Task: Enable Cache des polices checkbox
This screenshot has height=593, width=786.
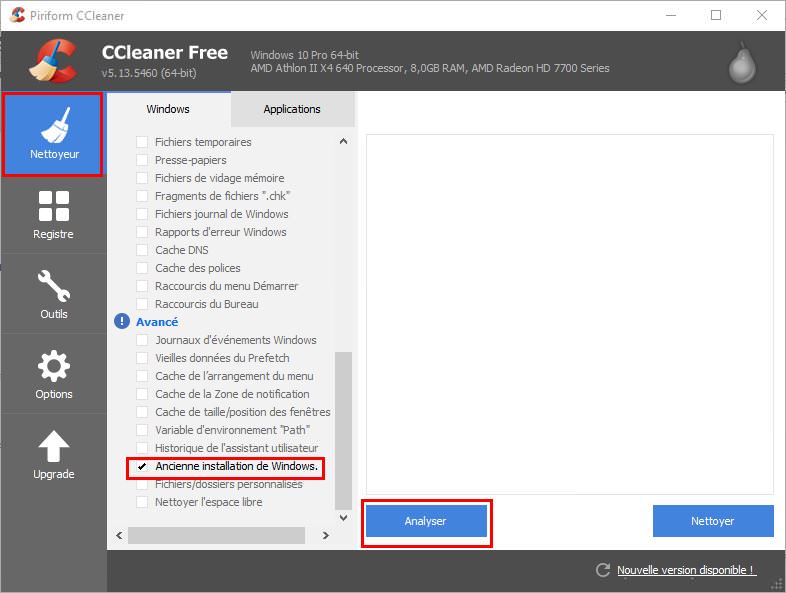Action: coord(142,268)
